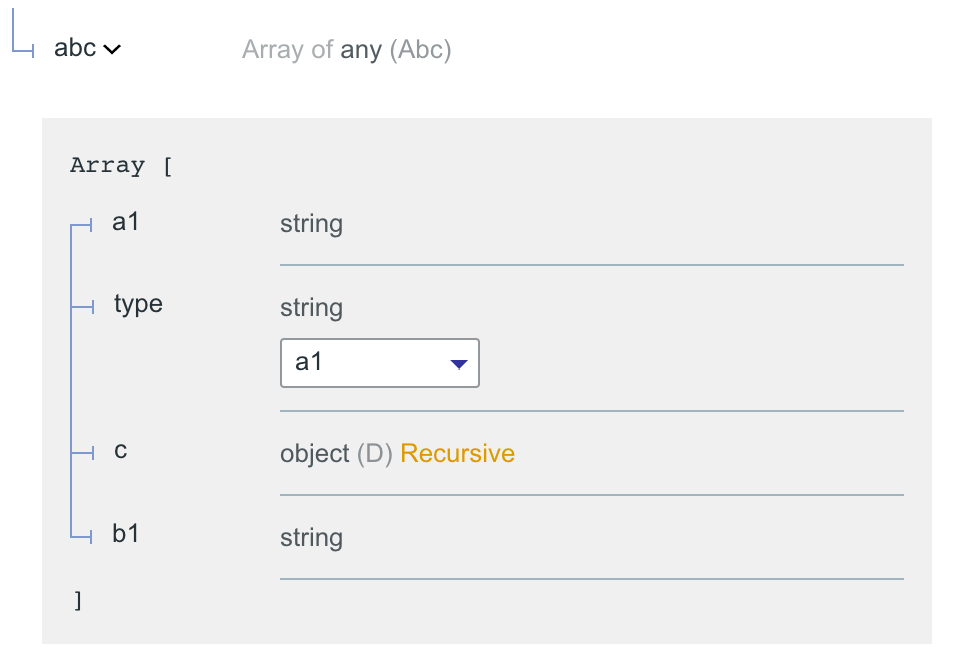The height and width of the screenshot is (672, 970).
Task: Select the type field row
Action: click(x=138, y=304)
